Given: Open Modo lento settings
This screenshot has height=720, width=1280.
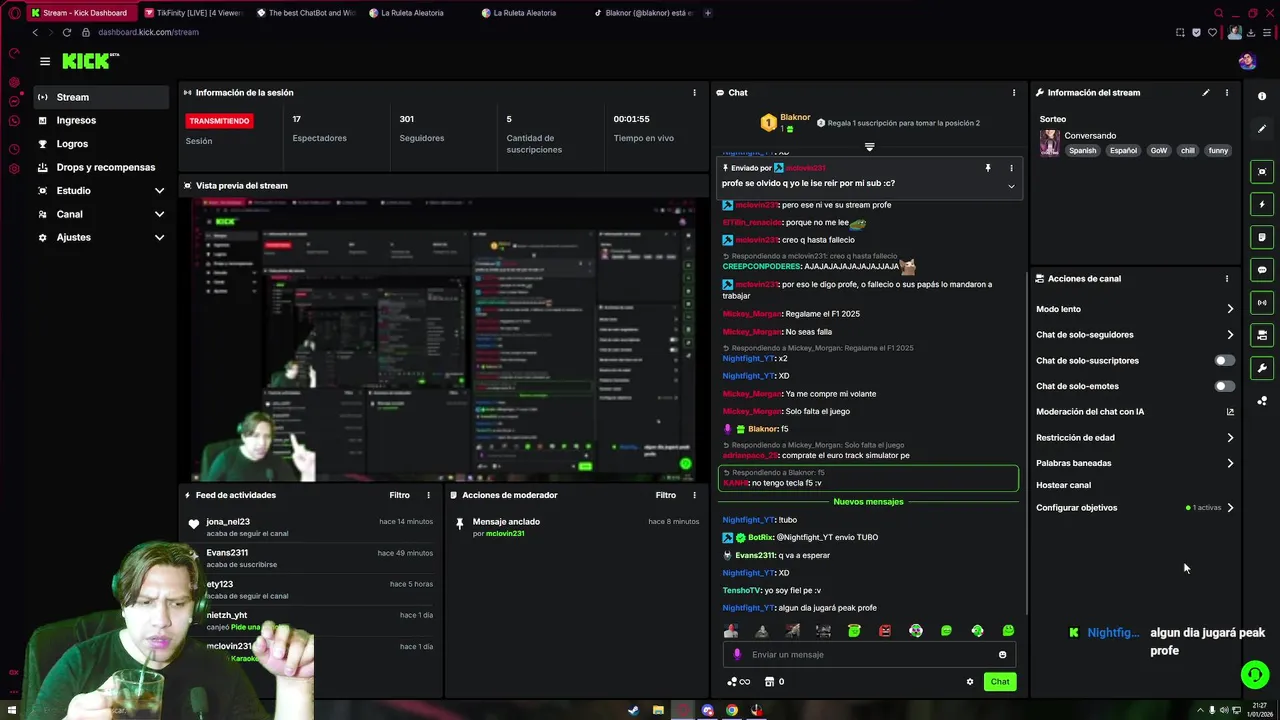Looking at the screenshot, I should pos(1135,309).
